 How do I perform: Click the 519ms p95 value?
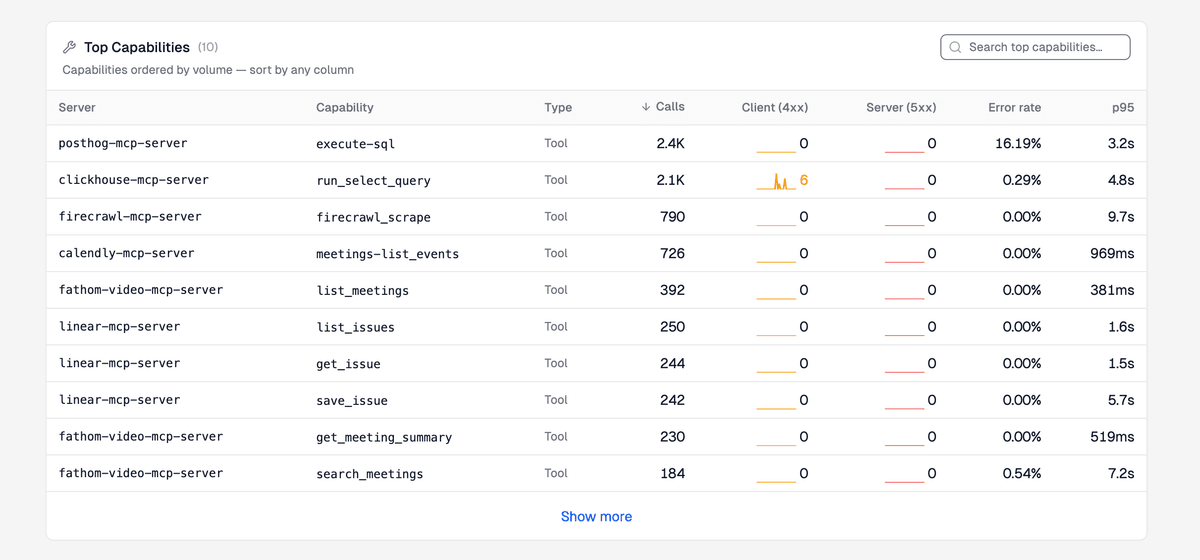pyautogui.click(x=1112, y=436)
